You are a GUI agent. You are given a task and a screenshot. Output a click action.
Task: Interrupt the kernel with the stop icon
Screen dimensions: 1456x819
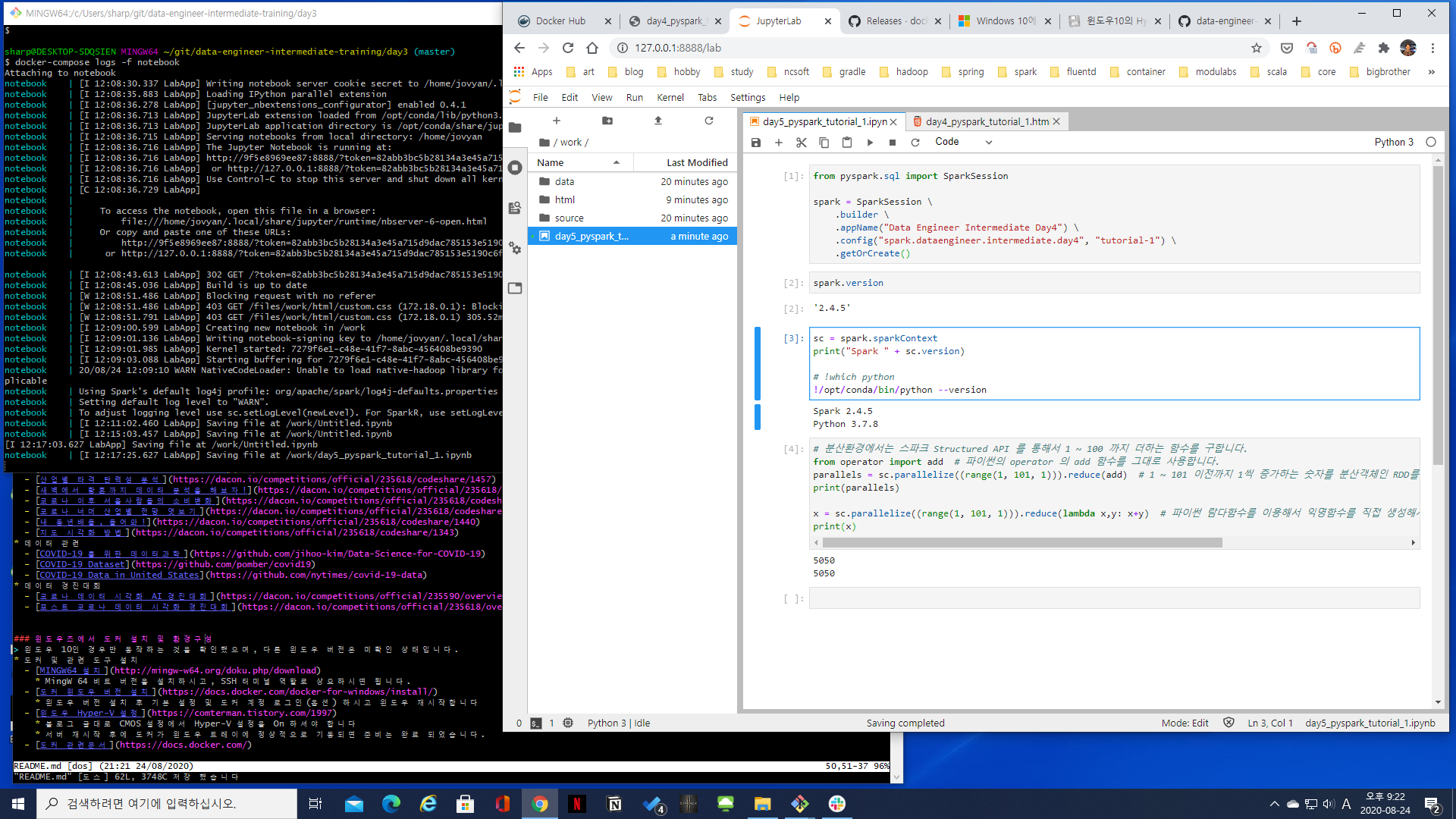(x=893, y=143)
